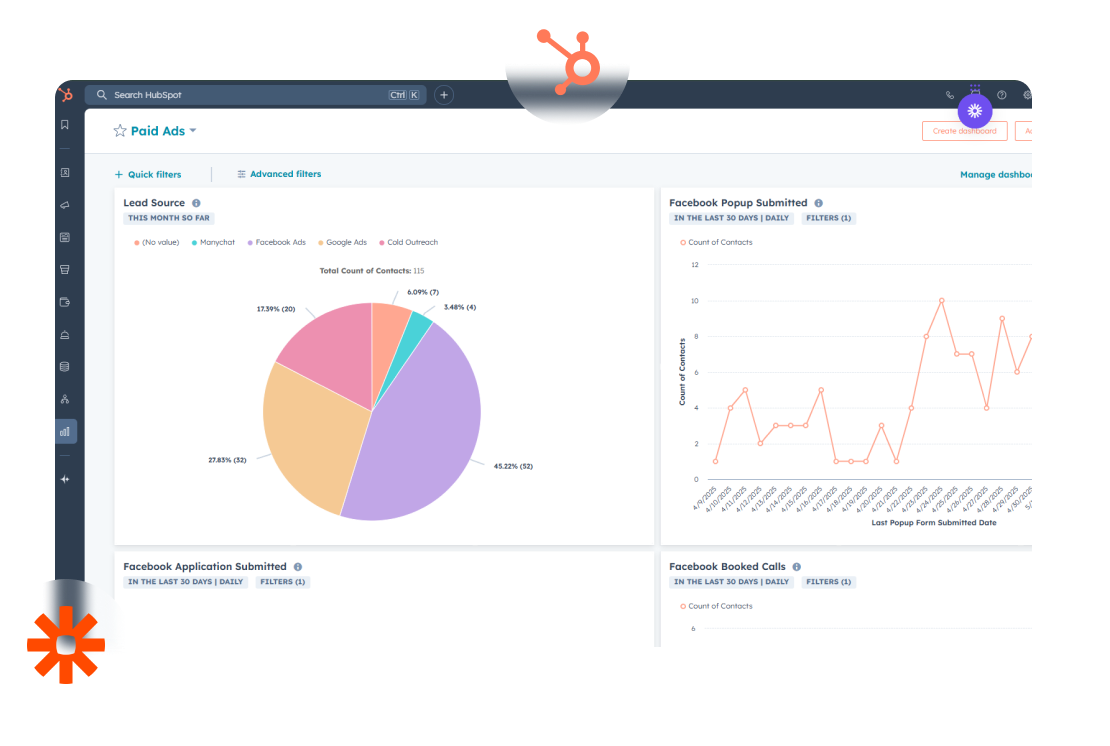Screen dimensions: 1110x746
Task: Click FILTERS (1) tag on Facebook Popup Submitted
Action: tap(827, 218)
